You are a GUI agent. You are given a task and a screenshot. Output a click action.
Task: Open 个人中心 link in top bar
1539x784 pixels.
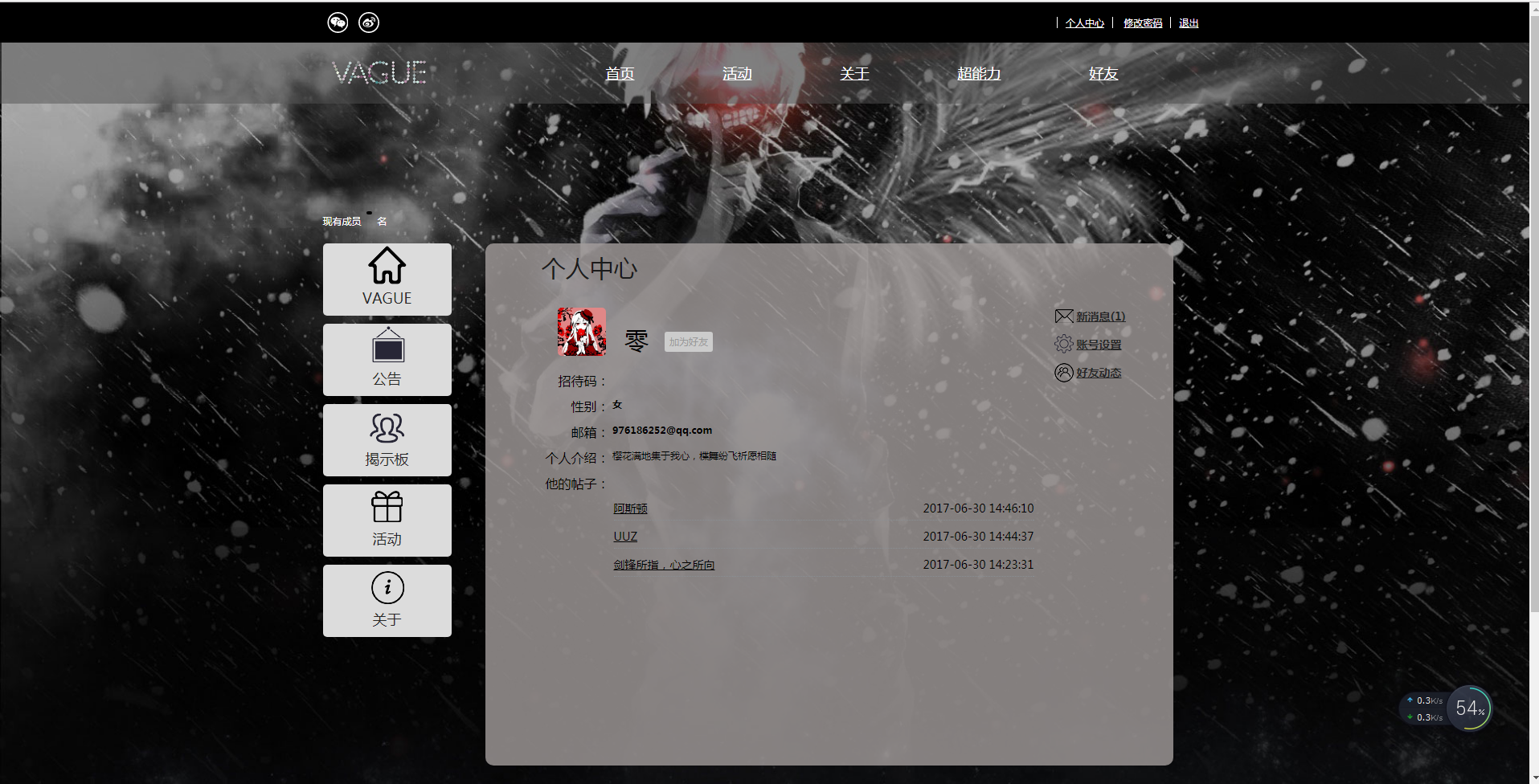[x=1085, y=23]
